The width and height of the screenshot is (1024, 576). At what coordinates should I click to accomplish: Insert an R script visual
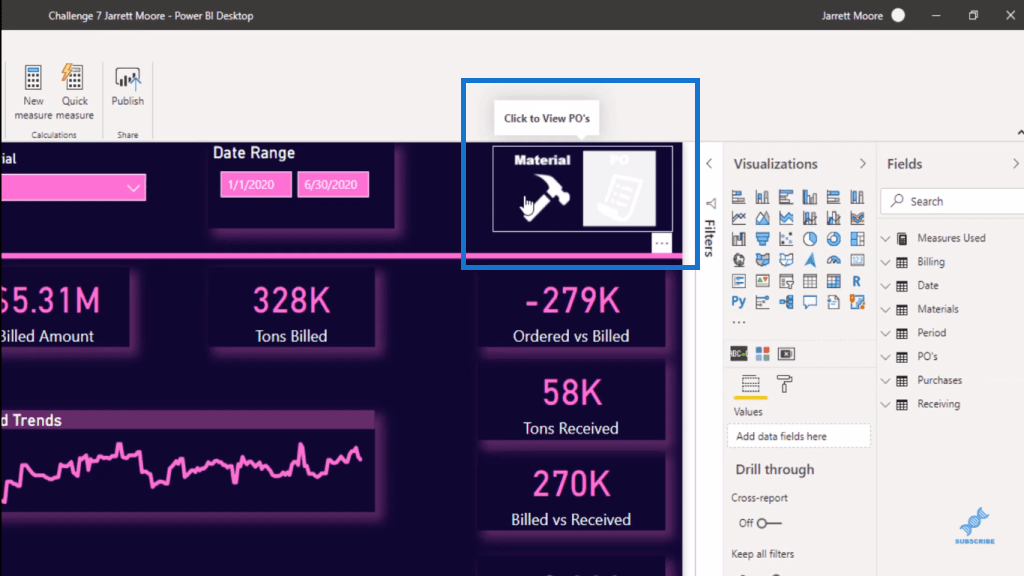857,281
